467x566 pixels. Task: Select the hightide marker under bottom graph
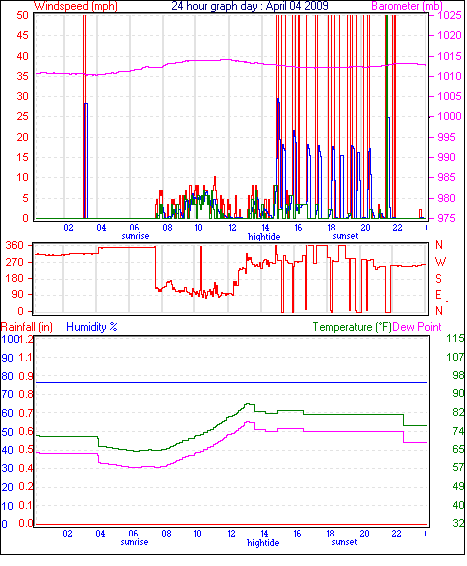[263, 543]
